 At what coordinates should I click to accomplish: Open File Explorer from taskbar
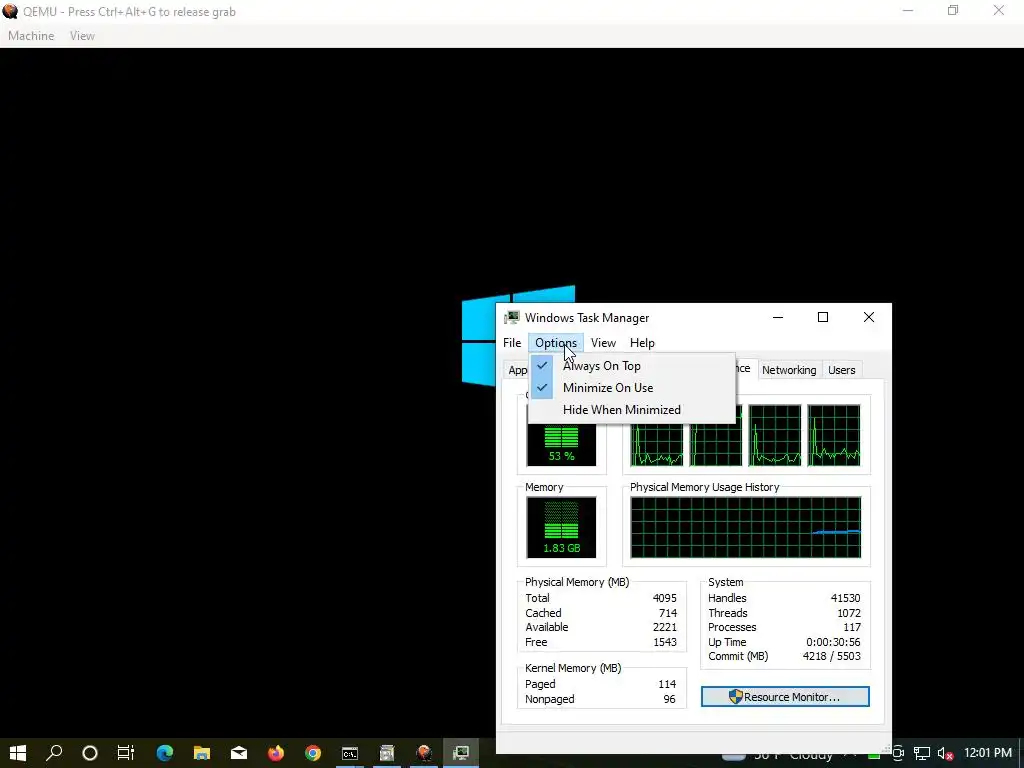click(x=201, y=753)
